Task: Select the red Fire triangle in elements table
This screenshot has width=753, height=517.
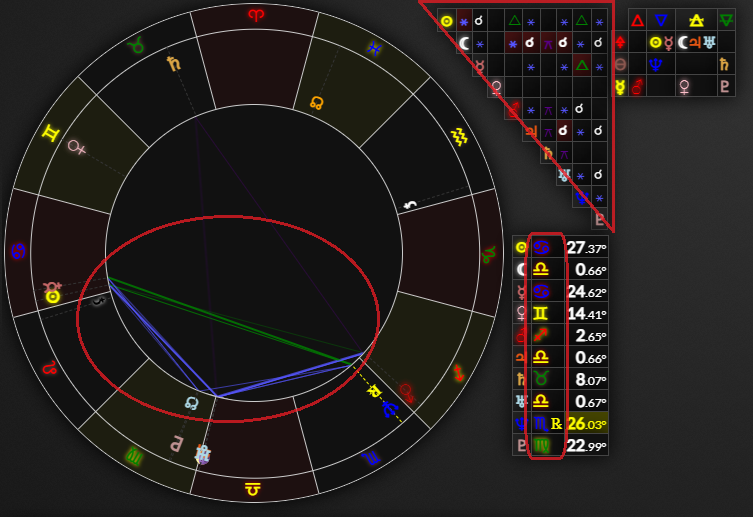Action: pyautogui.click(x=637, y=20)
